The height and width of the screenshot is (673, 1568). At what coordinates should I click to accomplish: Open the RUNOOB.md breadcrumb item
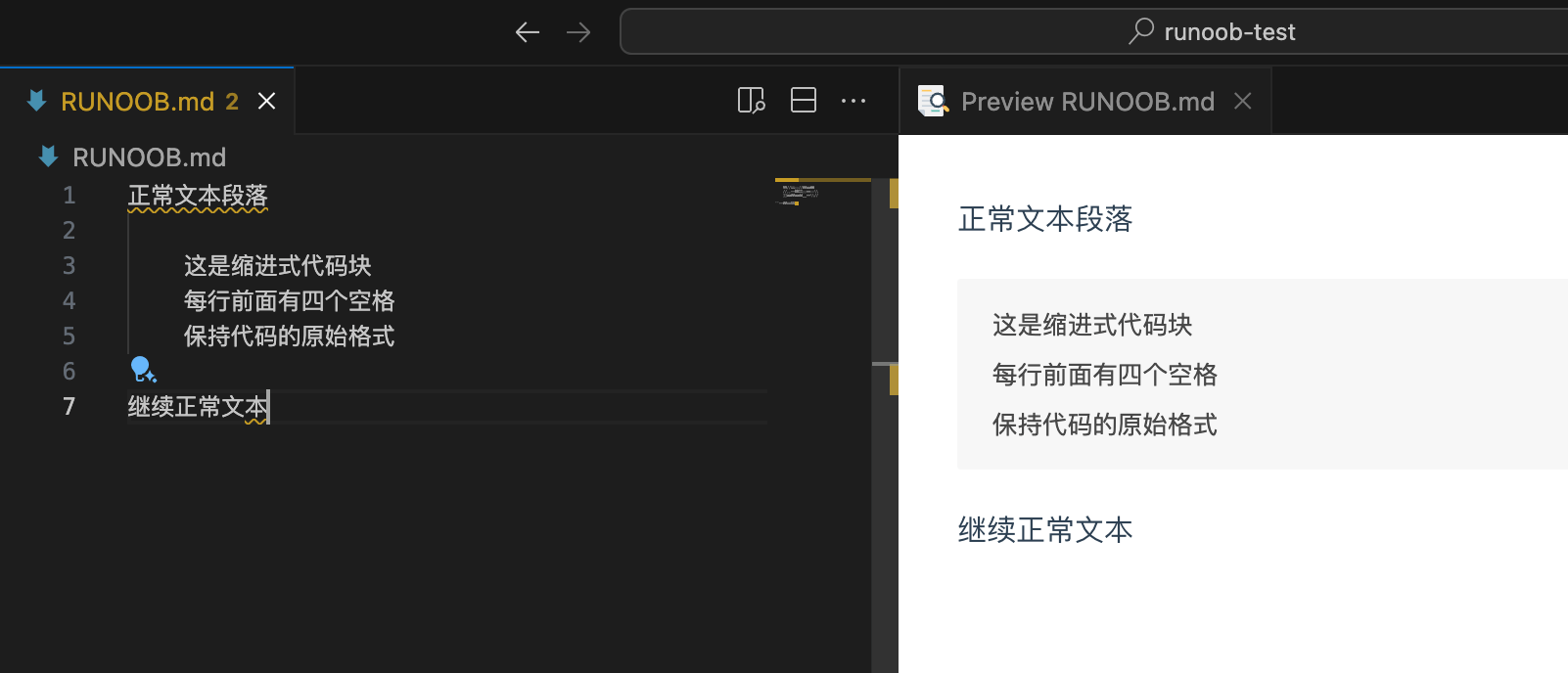(x=149, y=157)
